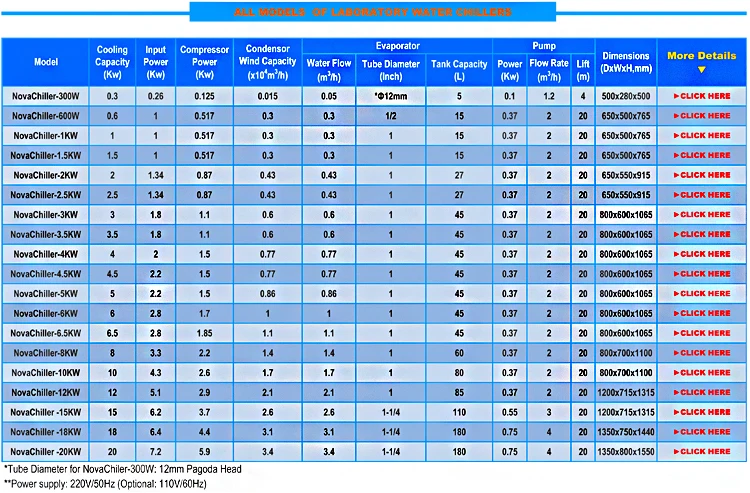
Task: Select the NovaChiller-2KW model cell
Action: click(x=46, y=175)
